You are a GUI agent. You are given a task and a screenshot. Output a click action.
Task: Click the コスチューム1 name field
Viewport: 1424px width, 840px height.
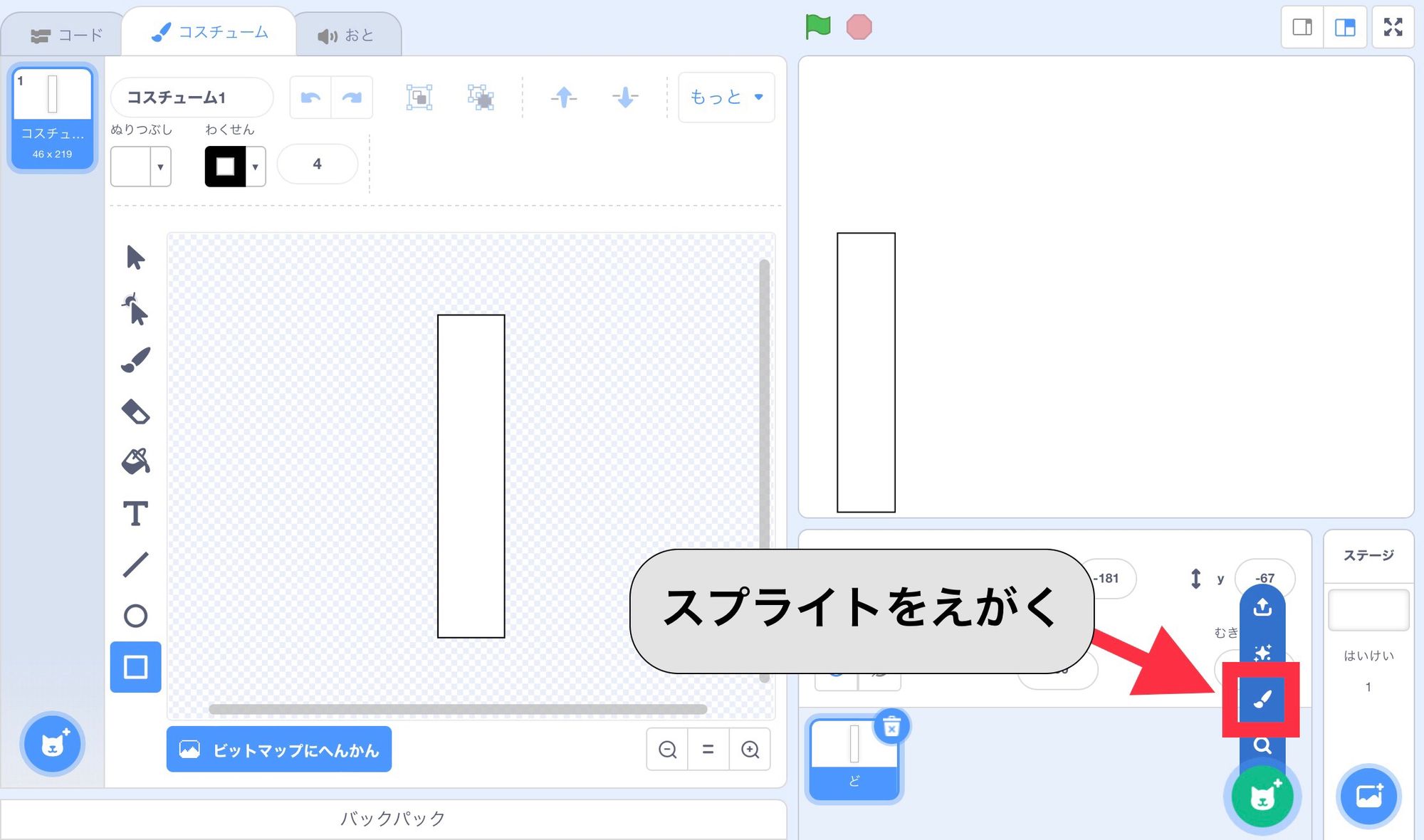[192, 98]
